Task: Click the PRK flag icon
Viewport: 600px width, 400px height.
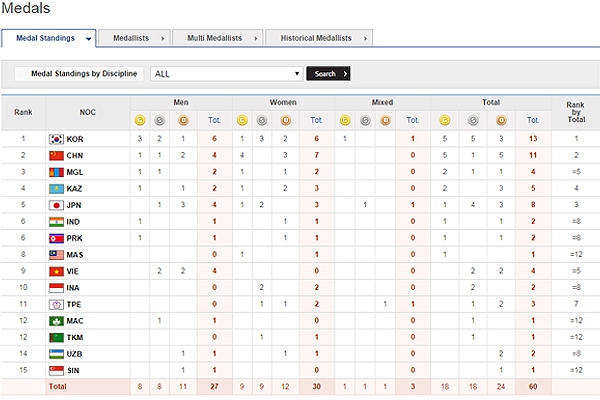Action: [56, 238]
